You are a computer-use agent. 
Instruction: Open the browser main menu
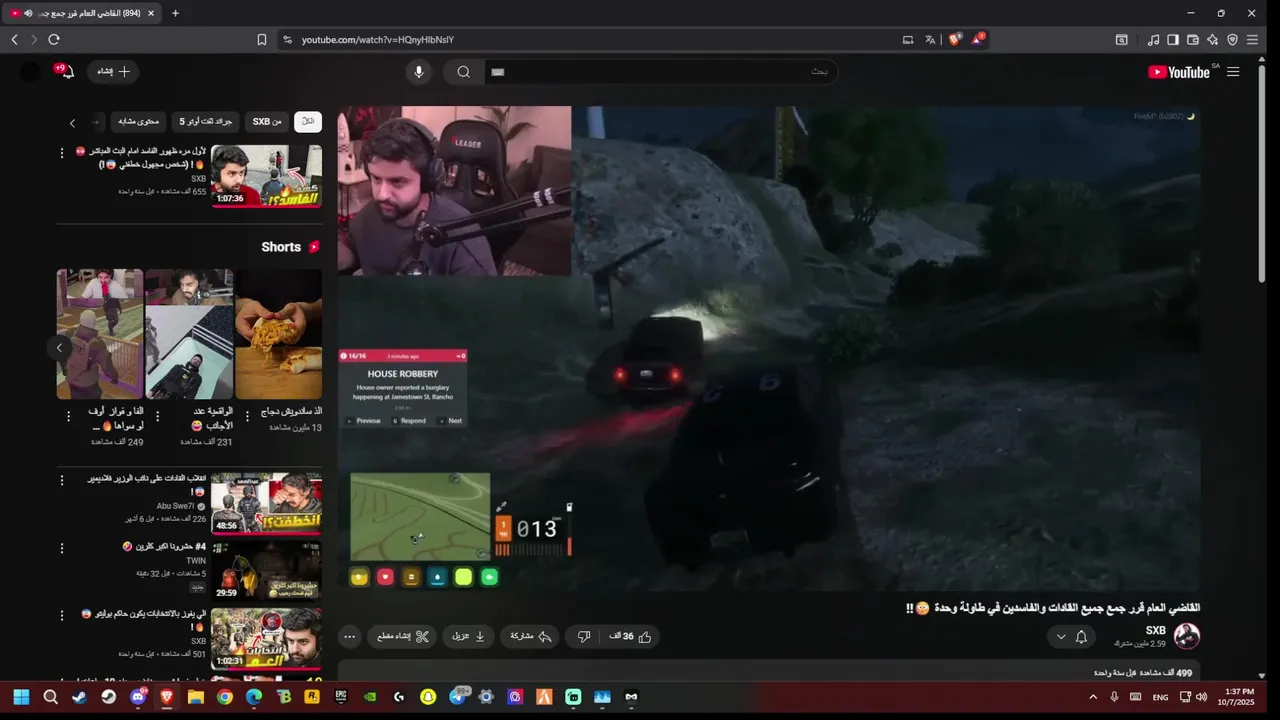point(1252,39)
